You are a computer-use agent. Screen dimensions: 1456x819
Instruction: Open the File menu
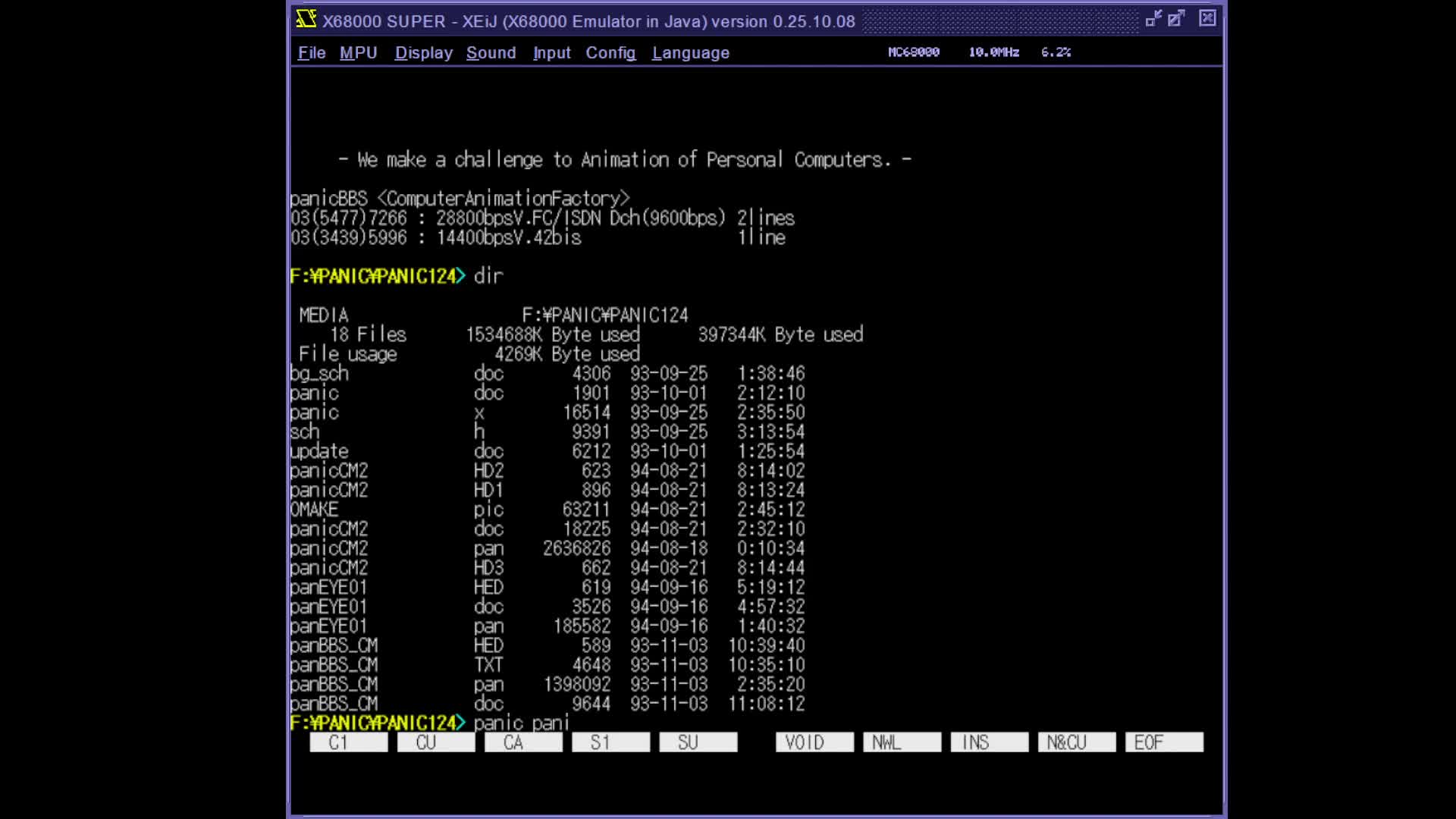pos(311,53)
